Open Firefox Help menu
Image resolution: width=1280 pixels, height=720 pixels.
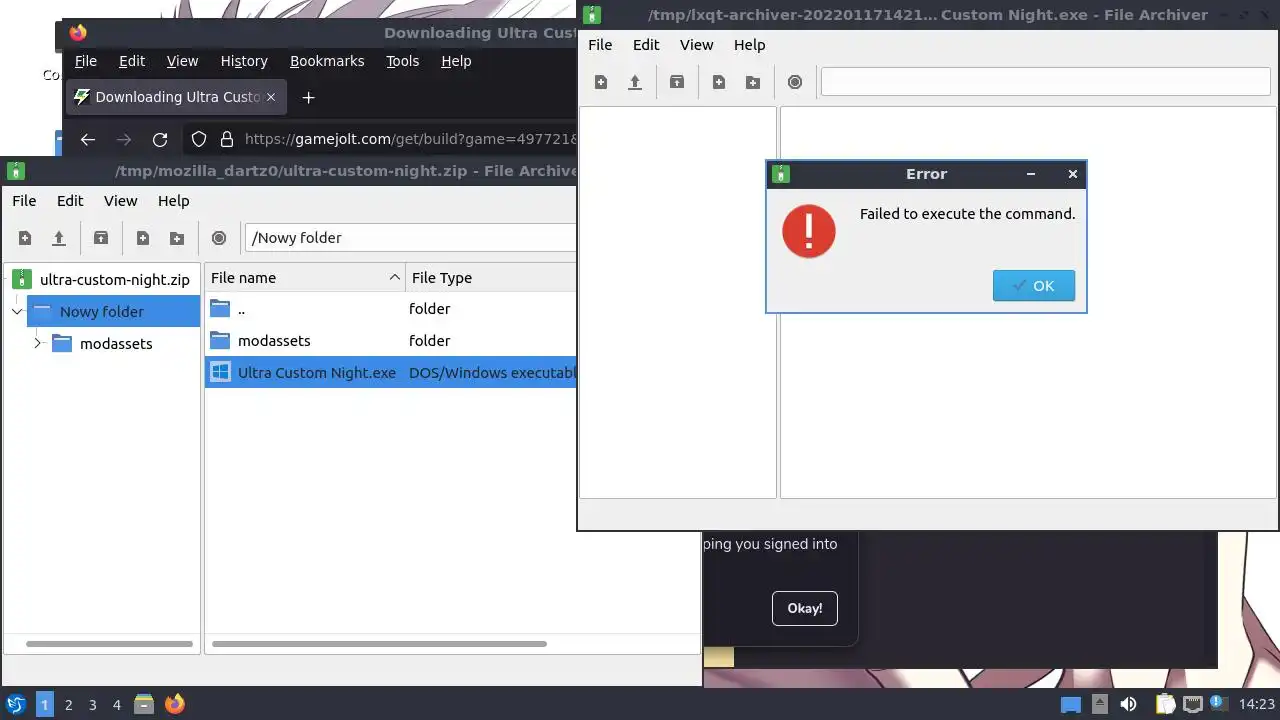(456, 61)
